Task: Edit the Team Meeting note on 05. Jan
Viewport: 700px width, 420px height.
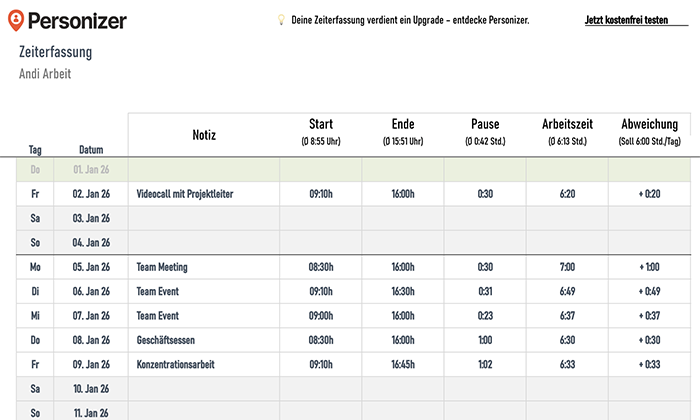Action: click(x=204, y=267)
